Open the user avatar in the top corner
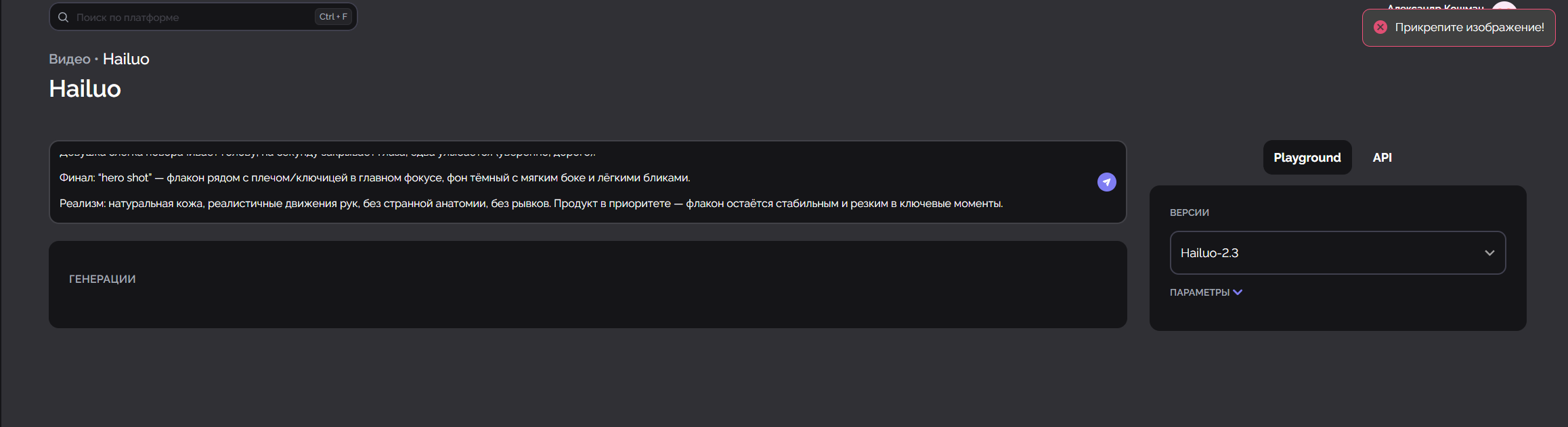This screenshot has height=427, width=1568. [1503, 5]
